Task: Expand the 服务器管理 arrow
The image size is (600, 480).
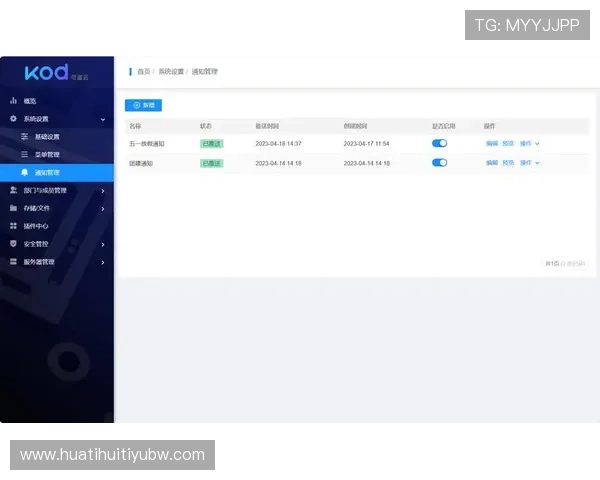Action: pyautogui.click(x=103, y=262)
